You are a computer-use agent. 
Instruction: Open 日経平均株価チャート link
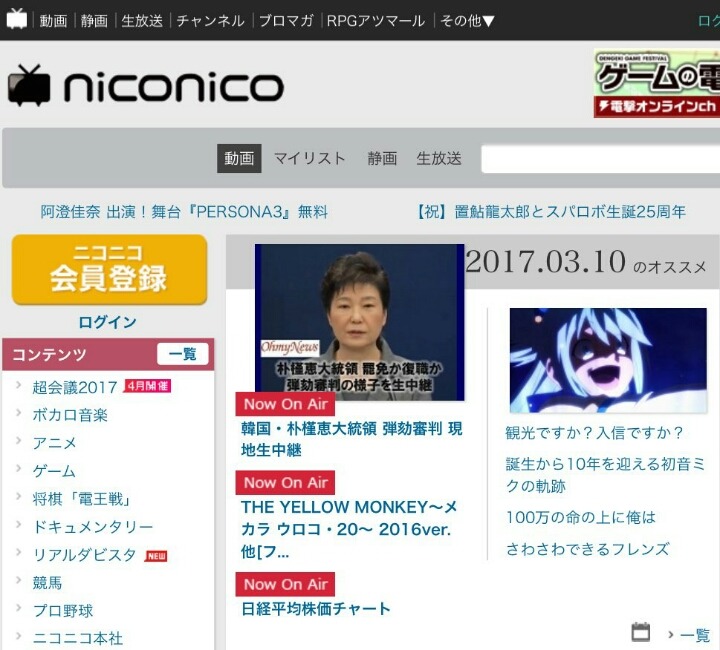[316, 609]
